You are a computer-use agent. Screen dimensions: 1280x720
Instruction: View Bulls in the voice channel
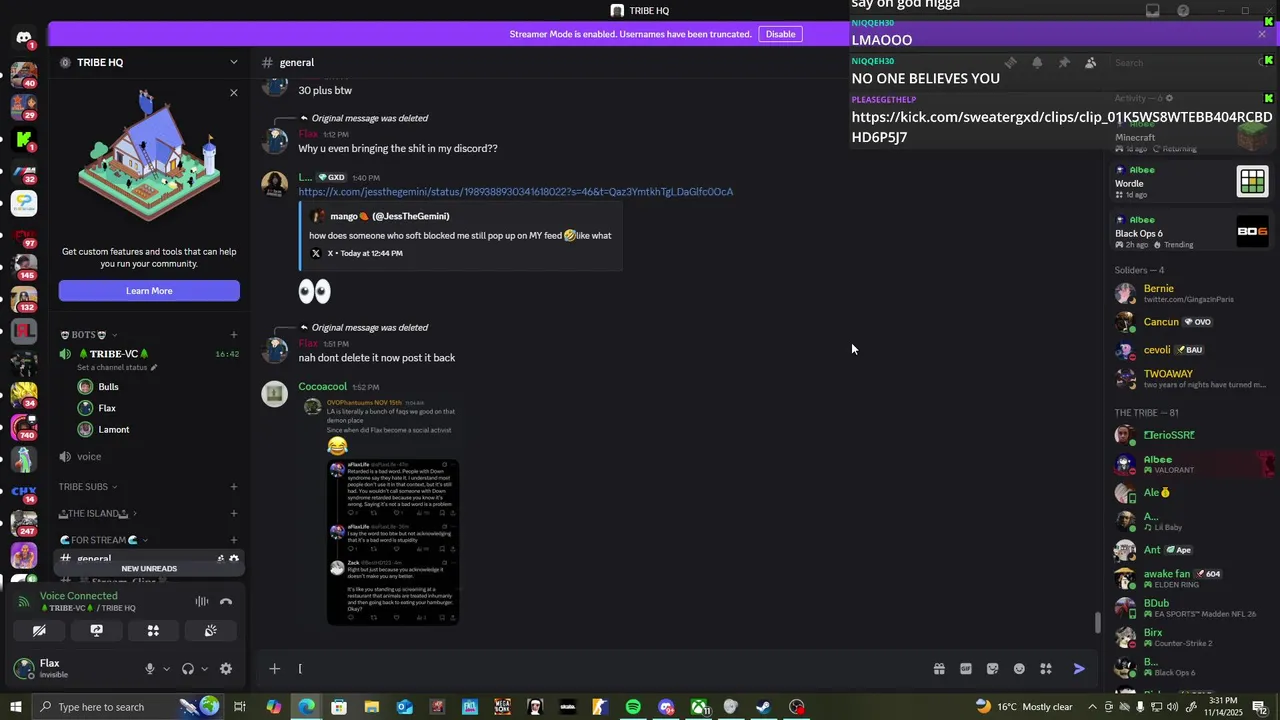pos(108,387)
